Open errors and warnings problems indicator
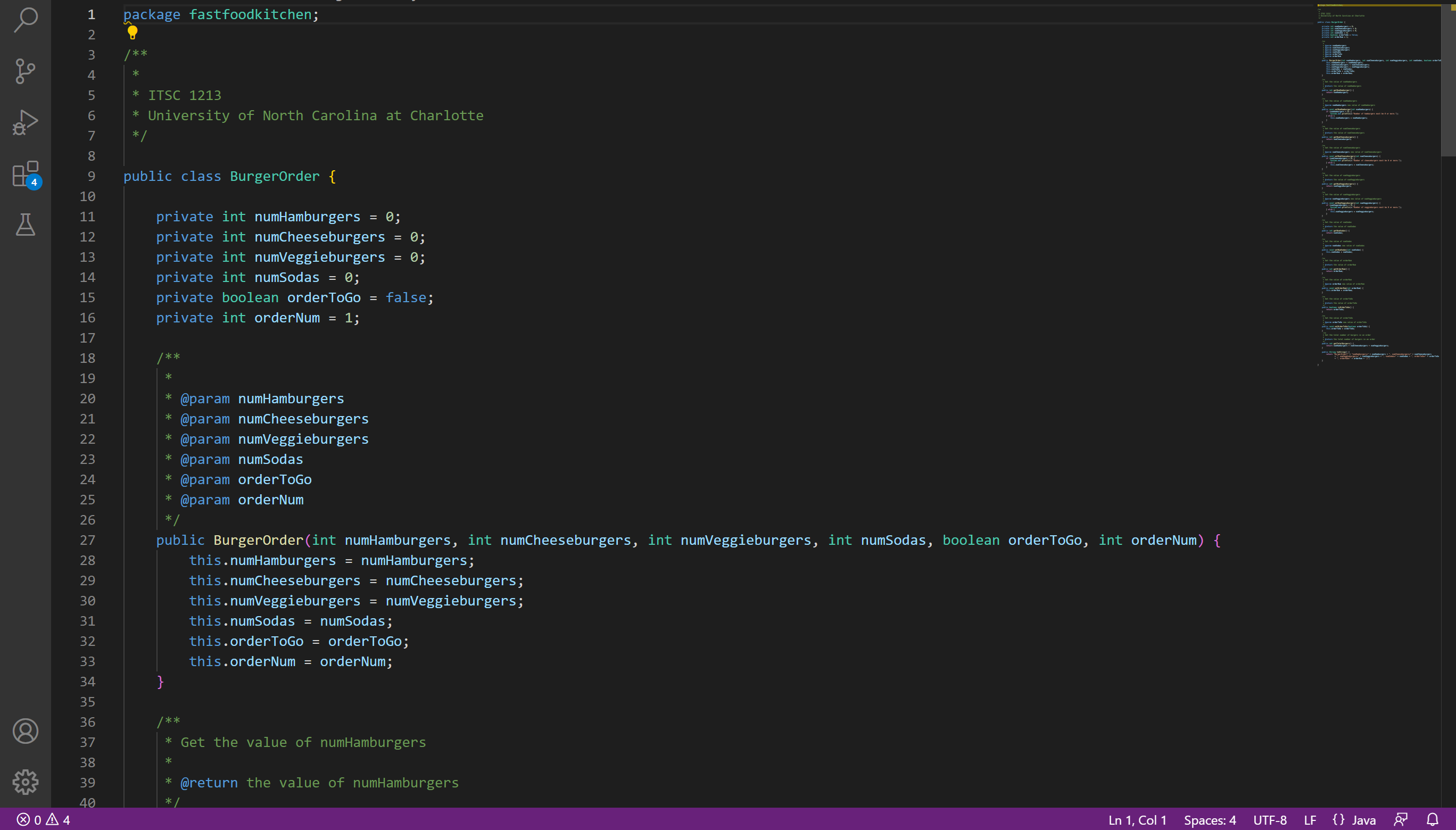Image resolution: width=1456 pixels, height=830 pixels. click(43, 820)
